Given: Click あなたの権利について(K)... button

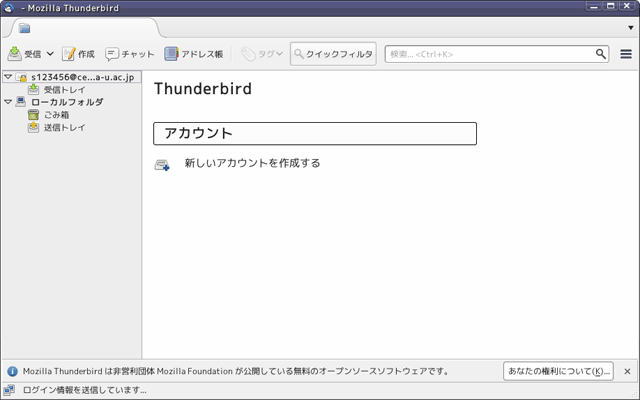Looking at the screenshot, I should (558, 371).
